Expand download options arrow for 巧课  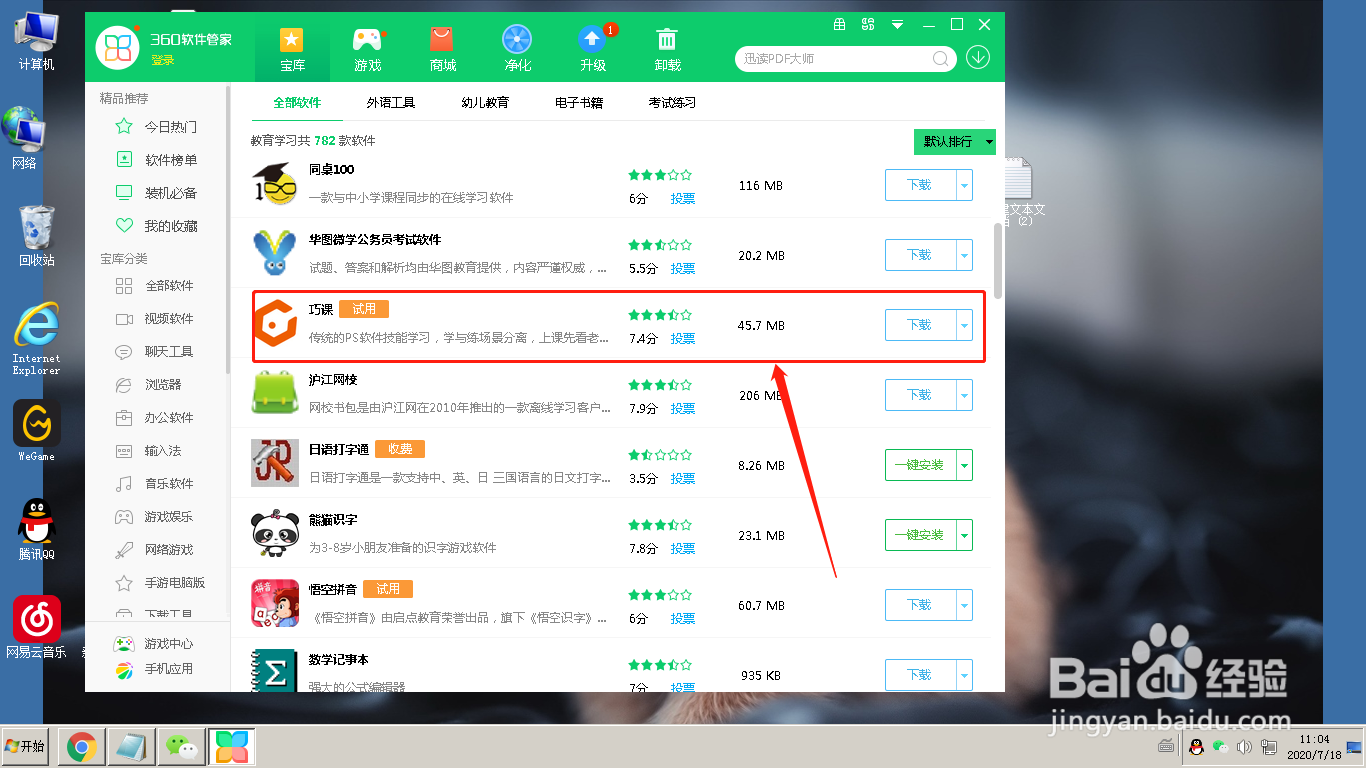pos(964,325)
